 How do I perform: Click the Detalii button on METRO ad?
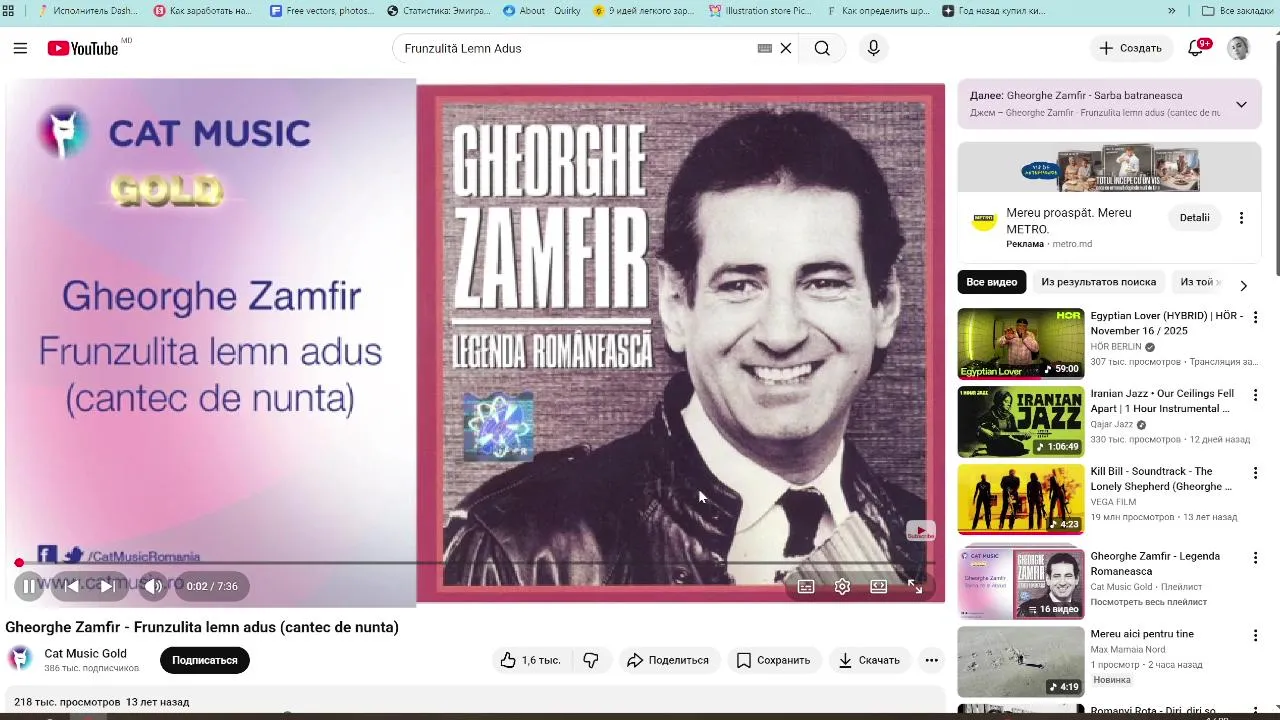tap(1194, 217)
